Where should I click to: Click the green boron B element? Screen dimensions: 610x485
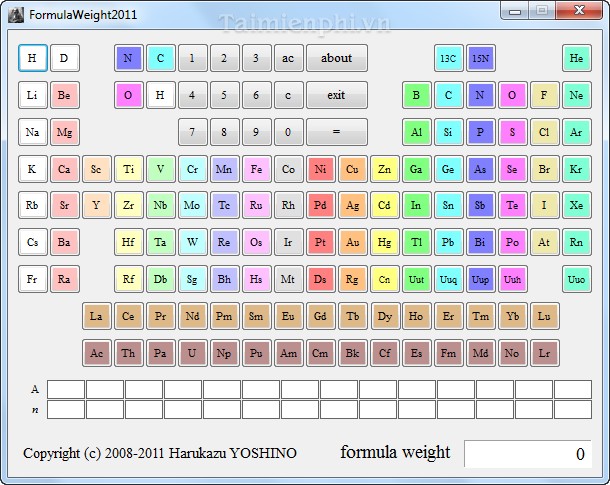click(416, 95)
